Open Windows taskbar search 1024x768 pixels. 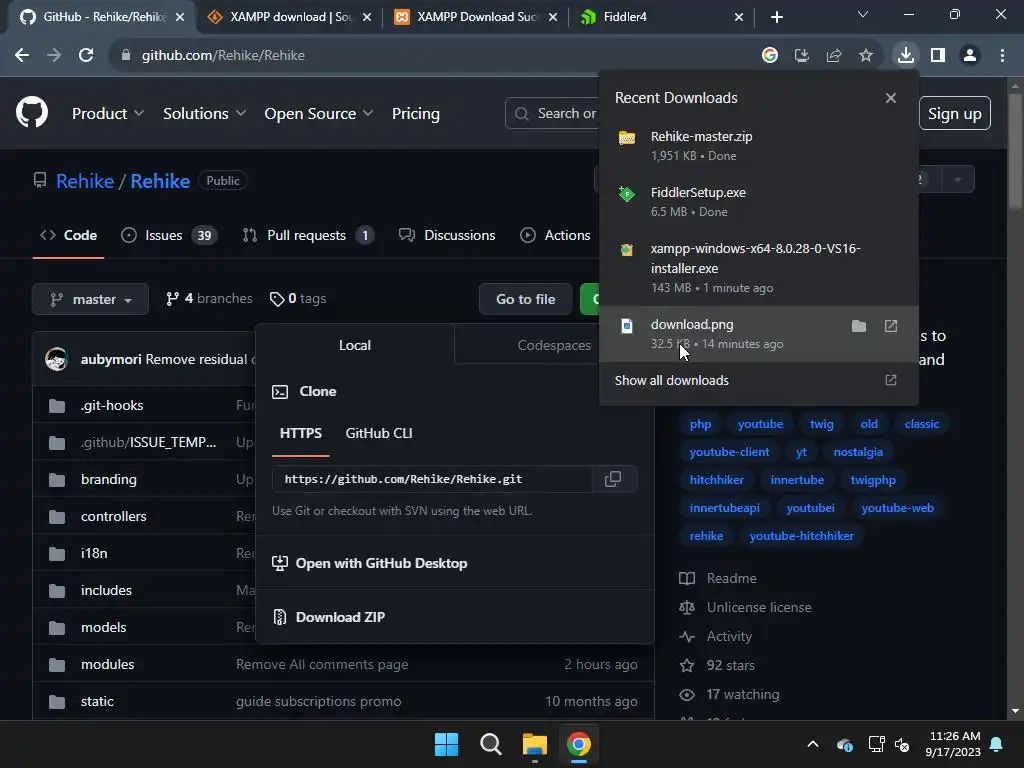pyautogui.click(x=490, y=744)
